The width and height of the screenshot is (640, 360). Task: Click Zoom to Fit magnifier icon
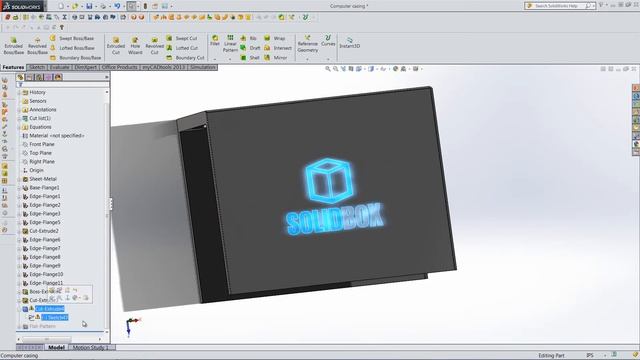tap(327, 69)
